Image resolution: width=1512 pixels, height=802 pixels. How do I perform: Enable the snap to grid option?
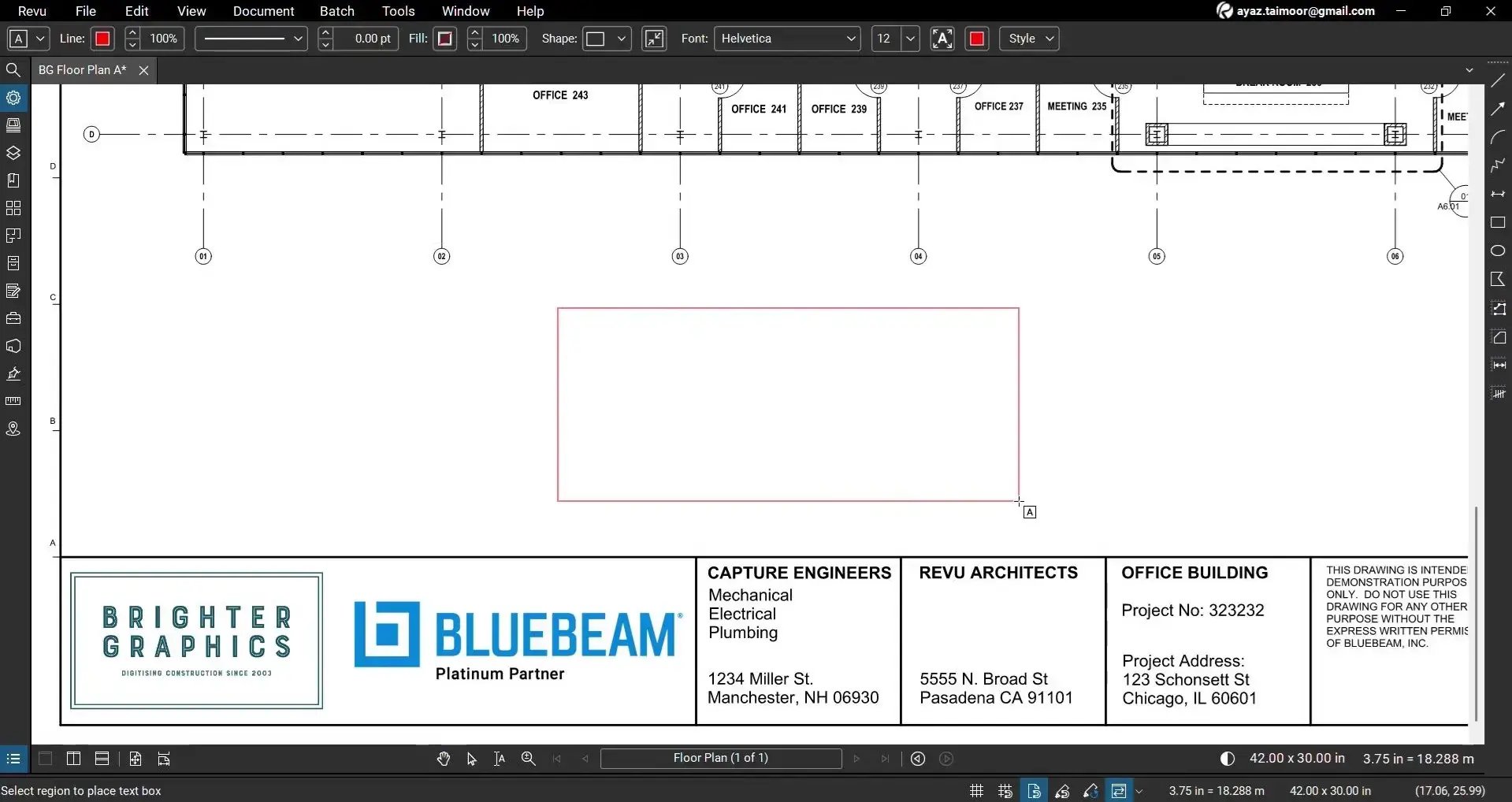pyautogui.click(x=1005, y=789)
